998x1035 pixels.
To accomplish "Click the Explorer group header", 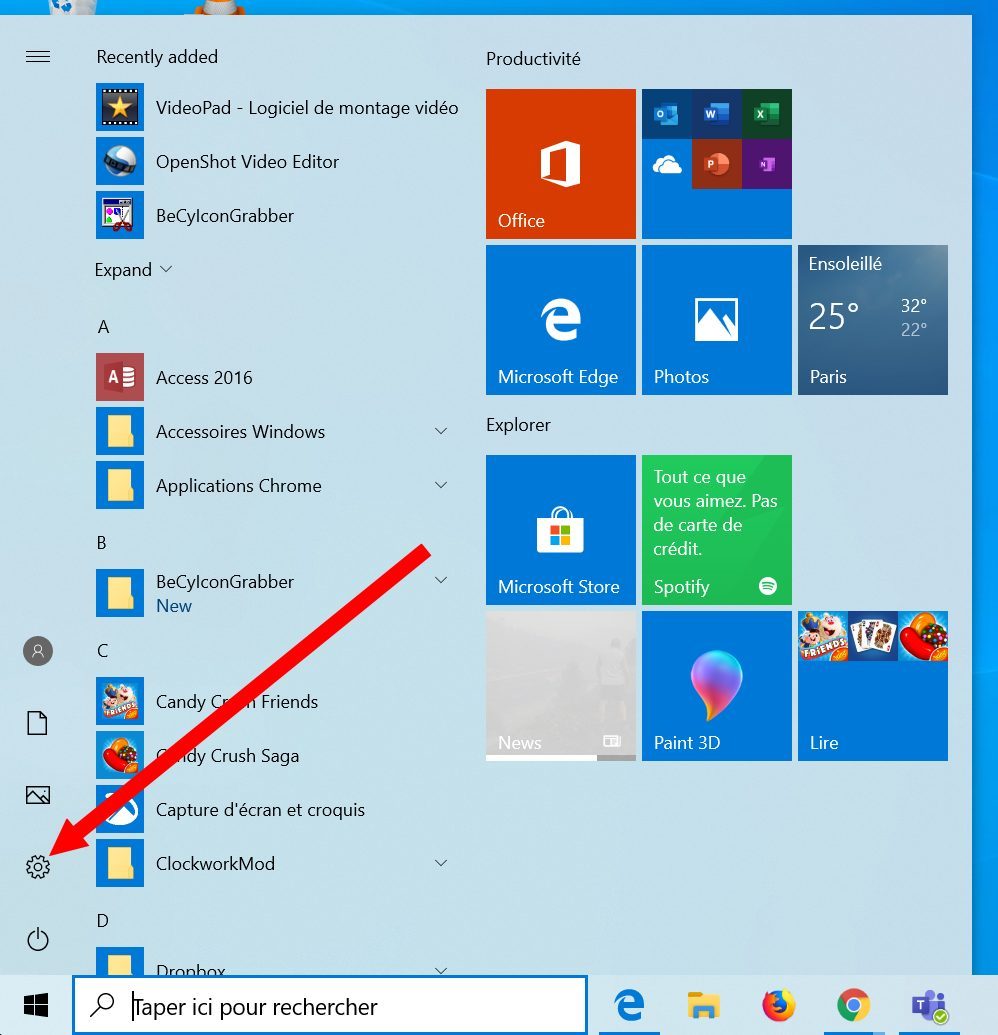I will pyautogui.click(x=518, y=425).
